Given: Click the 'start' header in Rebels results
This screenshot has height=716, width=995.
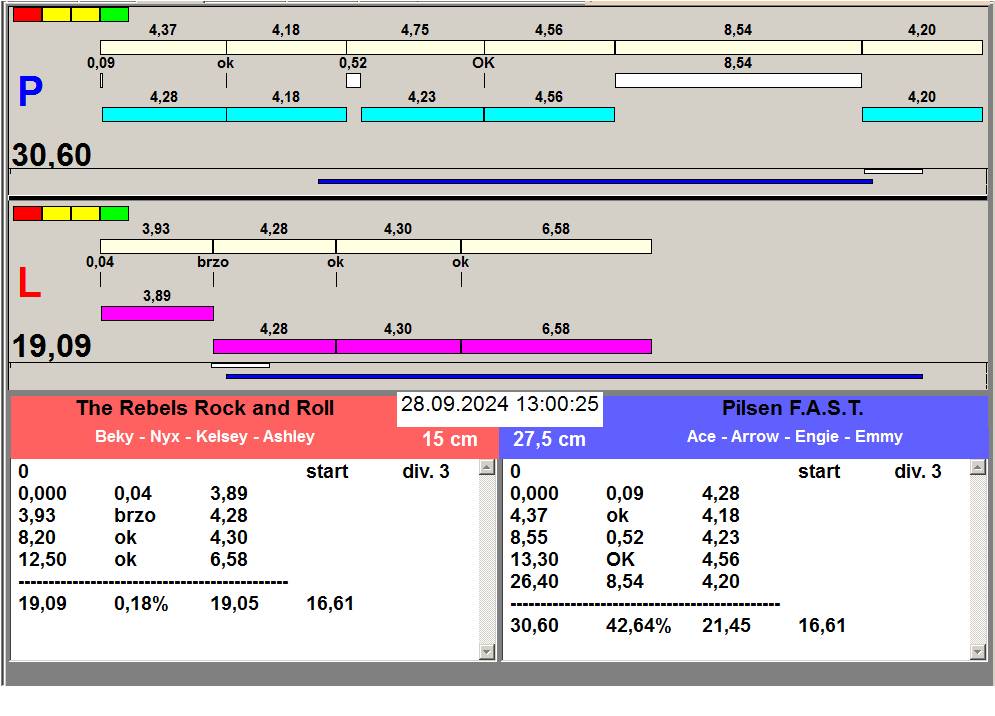Looking at the screenshot, I should [x=327, y=472].
